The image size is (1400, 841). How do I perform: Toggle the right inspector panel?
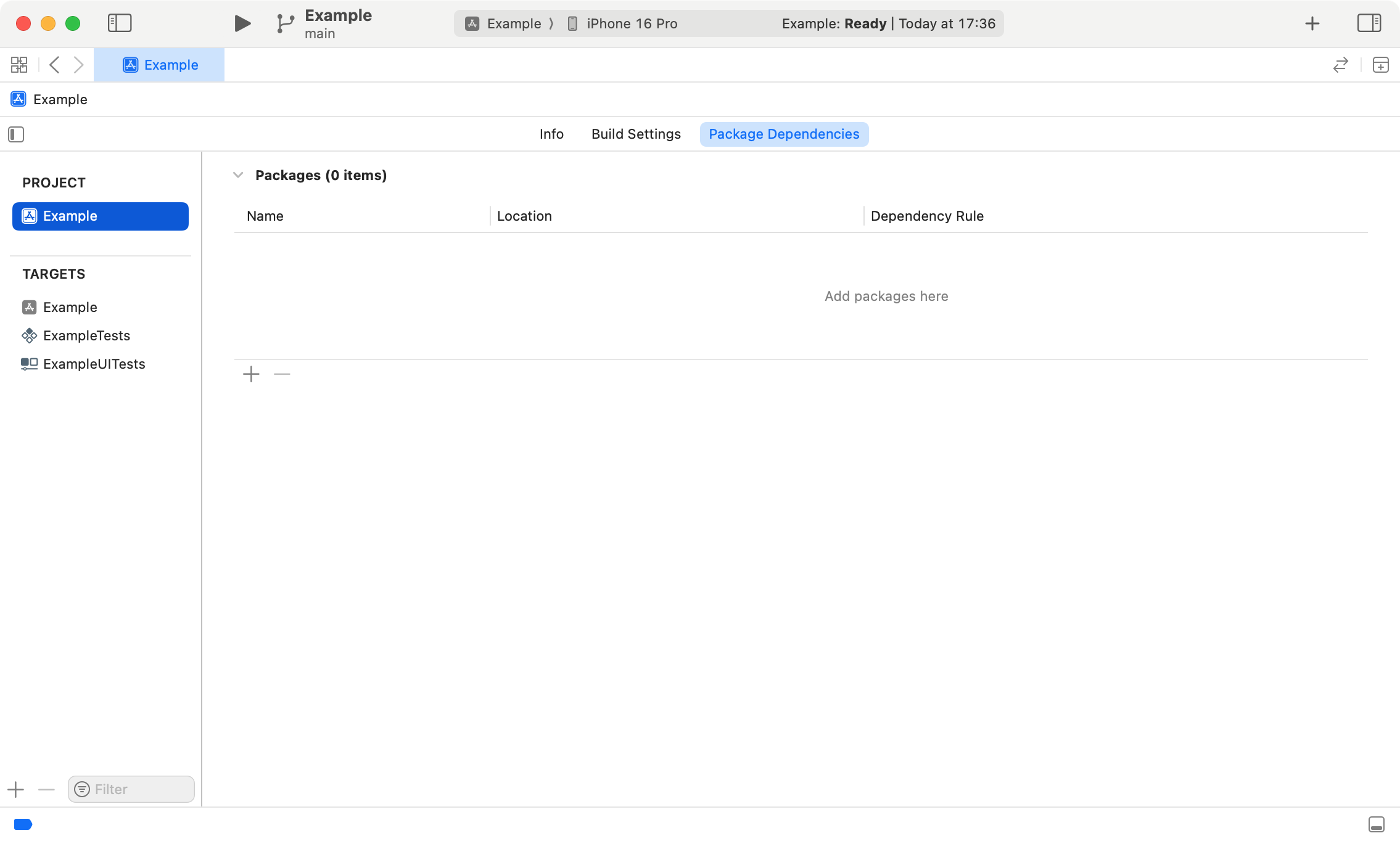coord(1369,23)
